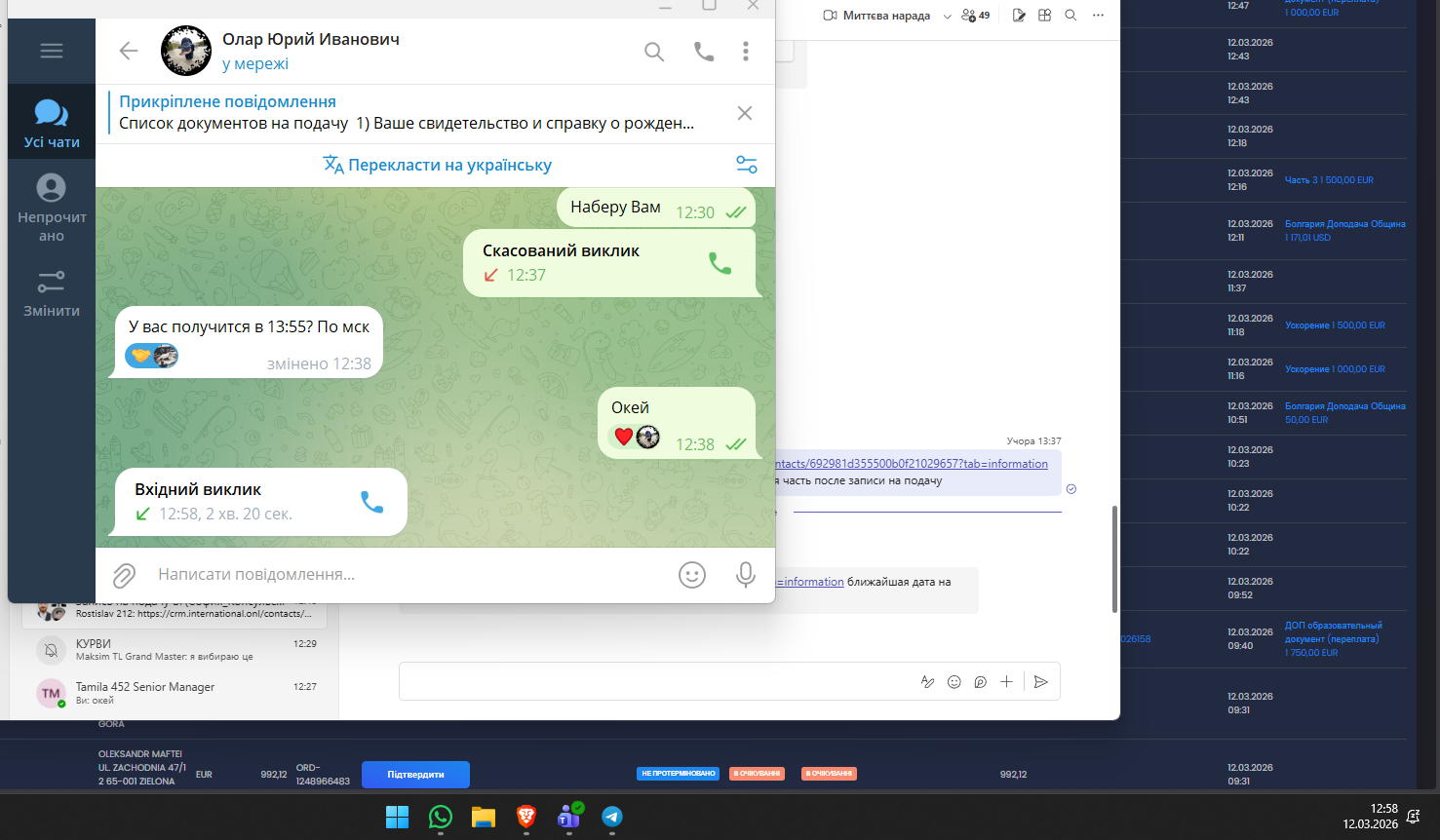The height and width of the screenshot is (840, 1440).
Task: Open the format text icon in Teams compose
Action: coord(927,682)
